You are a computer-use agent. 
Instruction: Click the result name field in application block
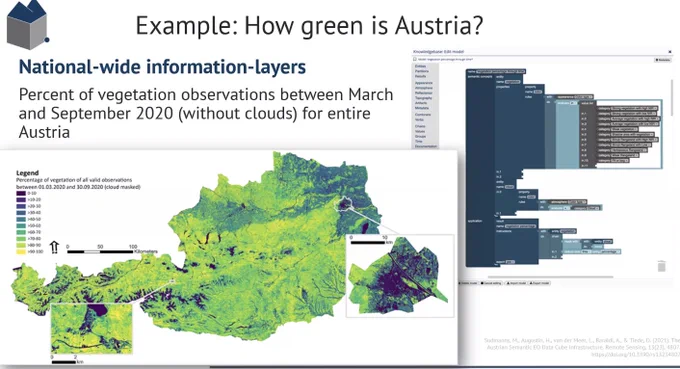pos(520,226)
